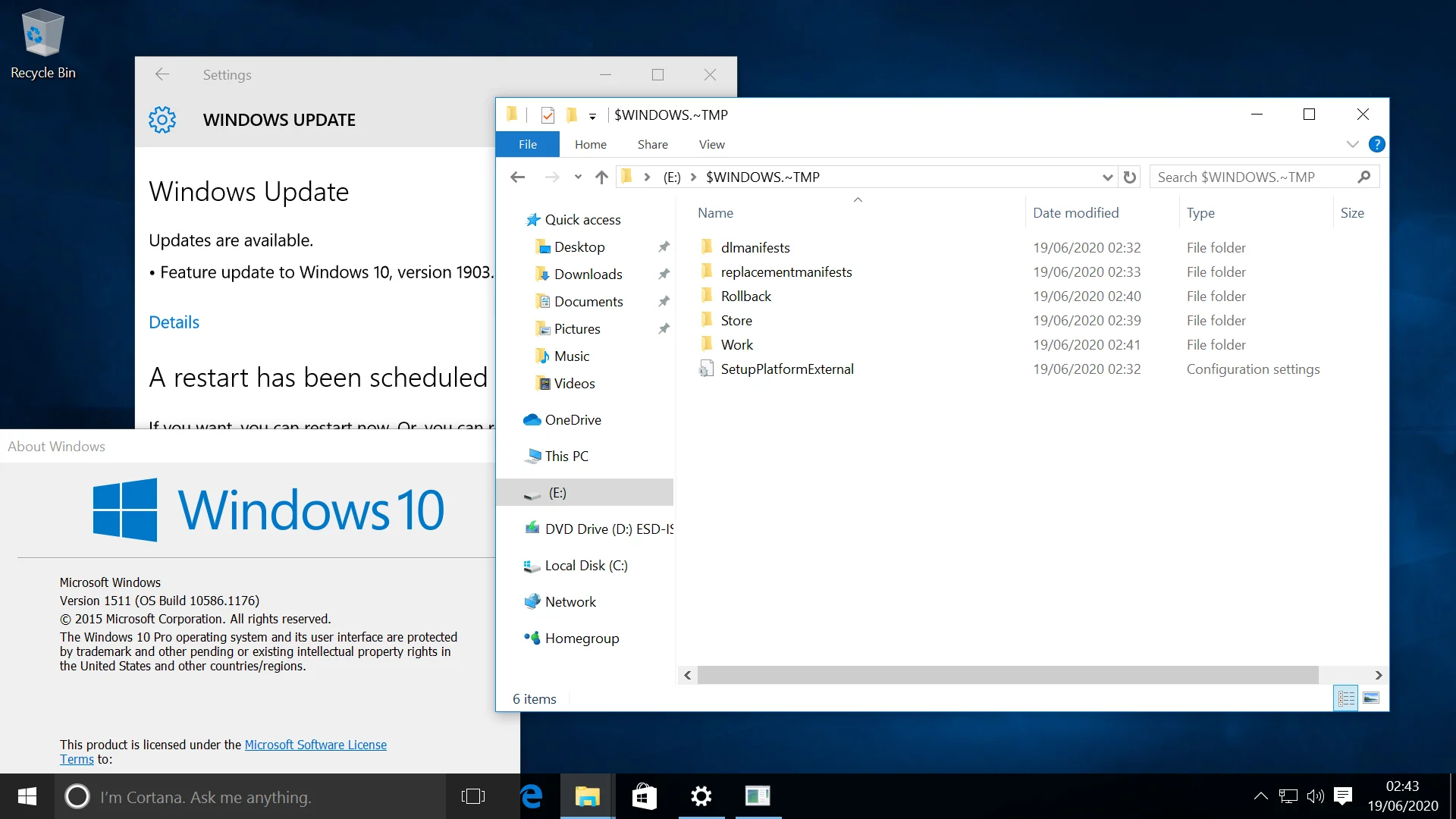Show hidden system tray icons

click(1260, 796)
